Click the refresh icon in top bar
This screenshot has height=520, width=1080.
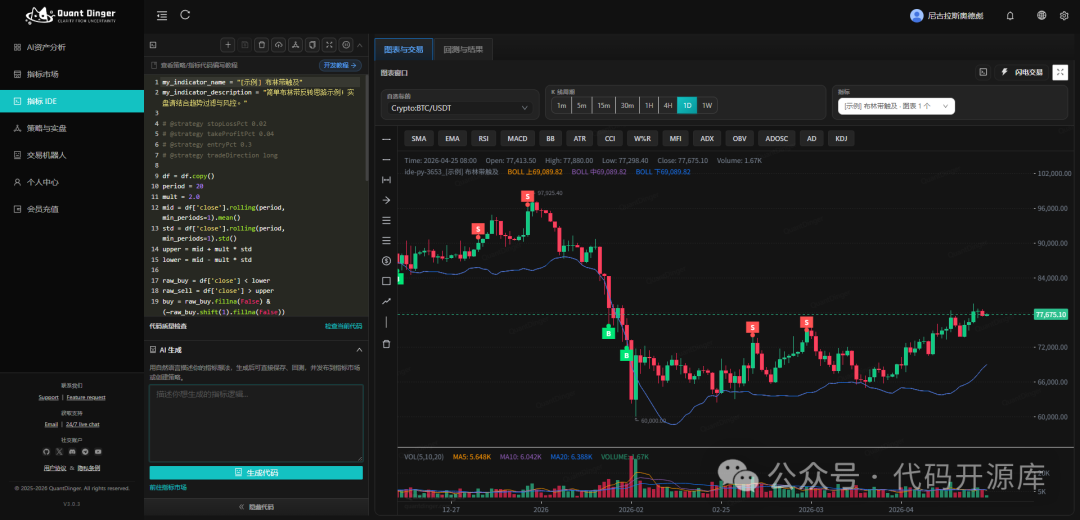tap(185, 14)
